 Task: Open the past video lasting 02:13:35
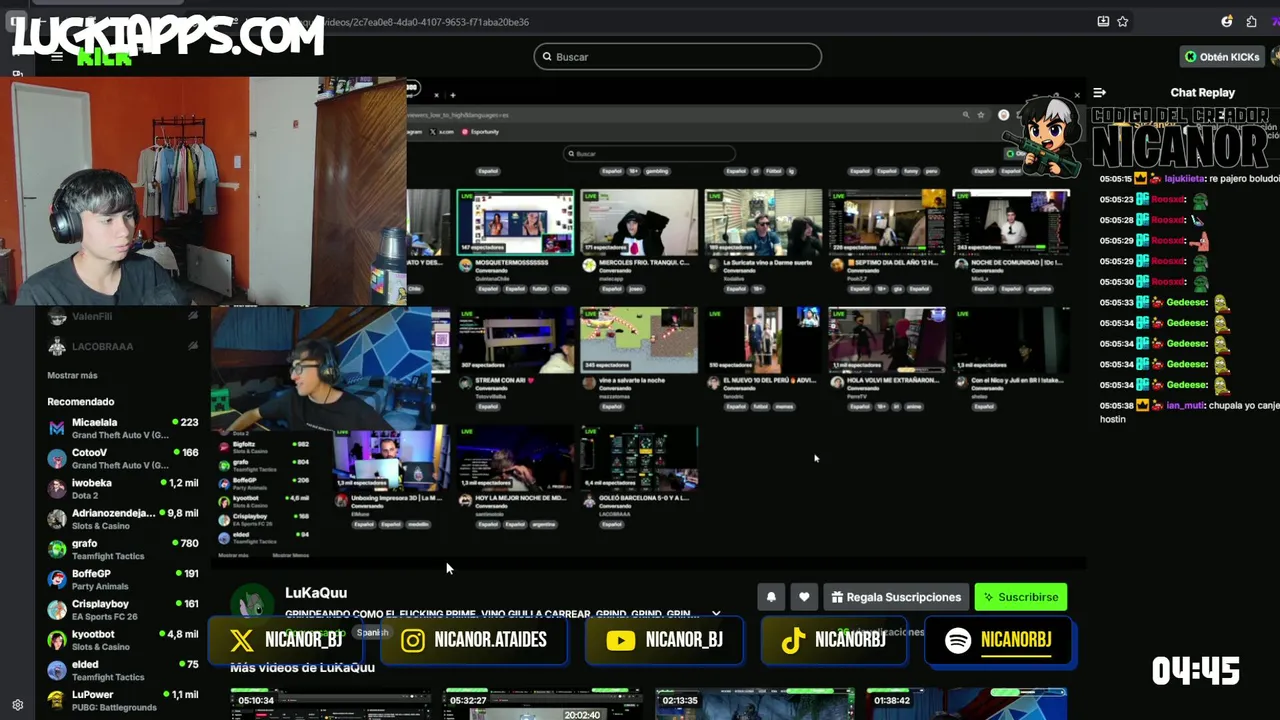point(755,703)
